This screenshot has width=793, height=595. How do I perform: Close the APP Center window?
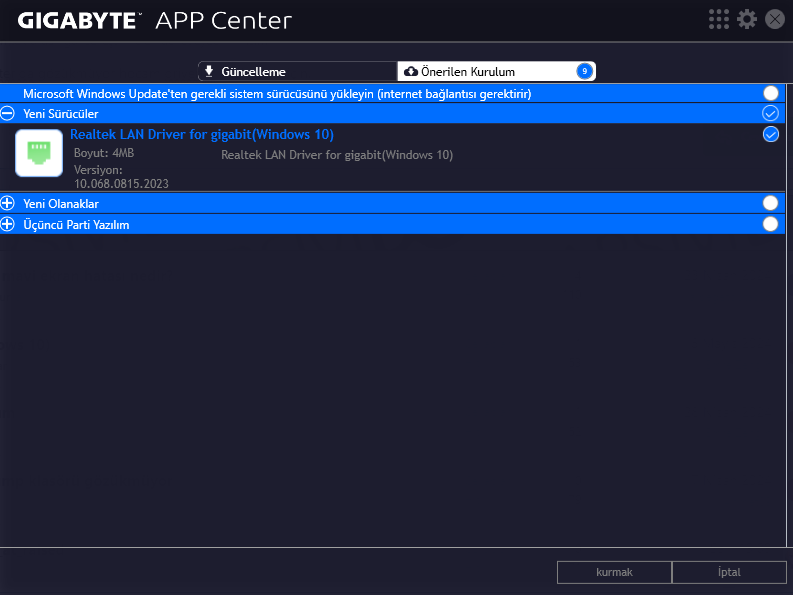pyautogui.click(x=774, y=19)
